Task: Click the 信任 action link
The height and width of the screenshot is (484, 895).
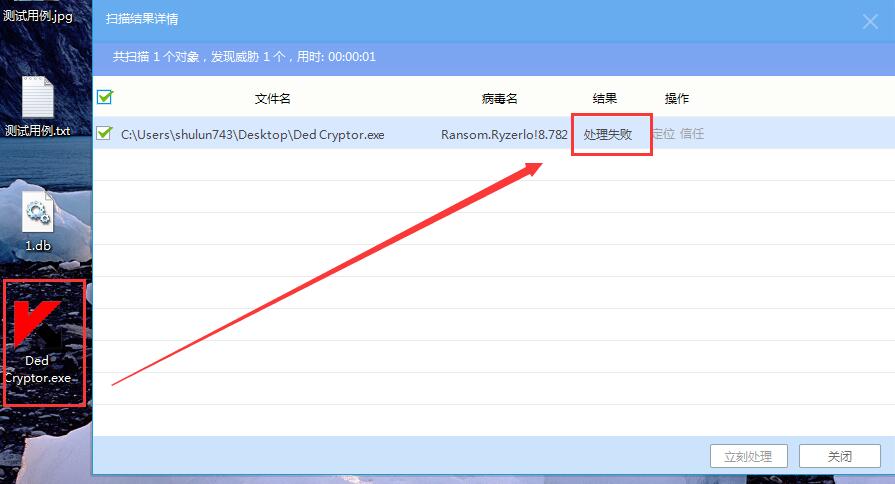Action: (692, 134)
